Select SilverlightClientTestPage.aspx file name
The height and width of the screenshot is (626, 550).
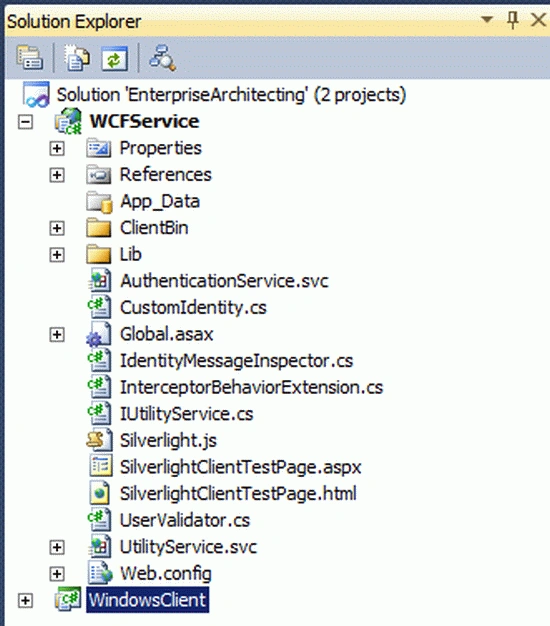click(241, 468)
